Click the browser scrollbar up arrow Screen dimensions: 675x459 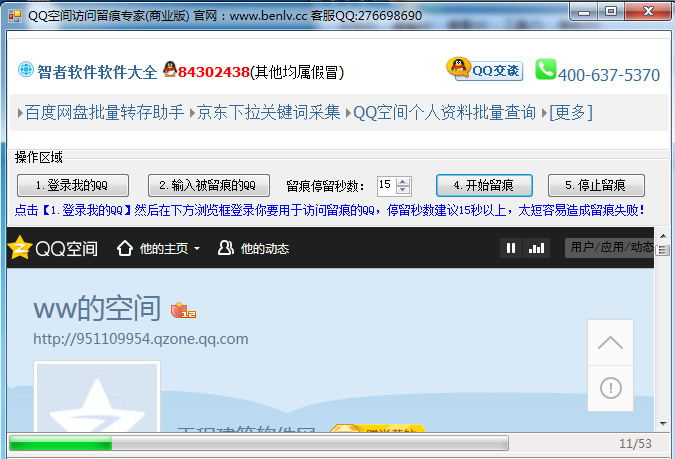click(x=663, y=236)
